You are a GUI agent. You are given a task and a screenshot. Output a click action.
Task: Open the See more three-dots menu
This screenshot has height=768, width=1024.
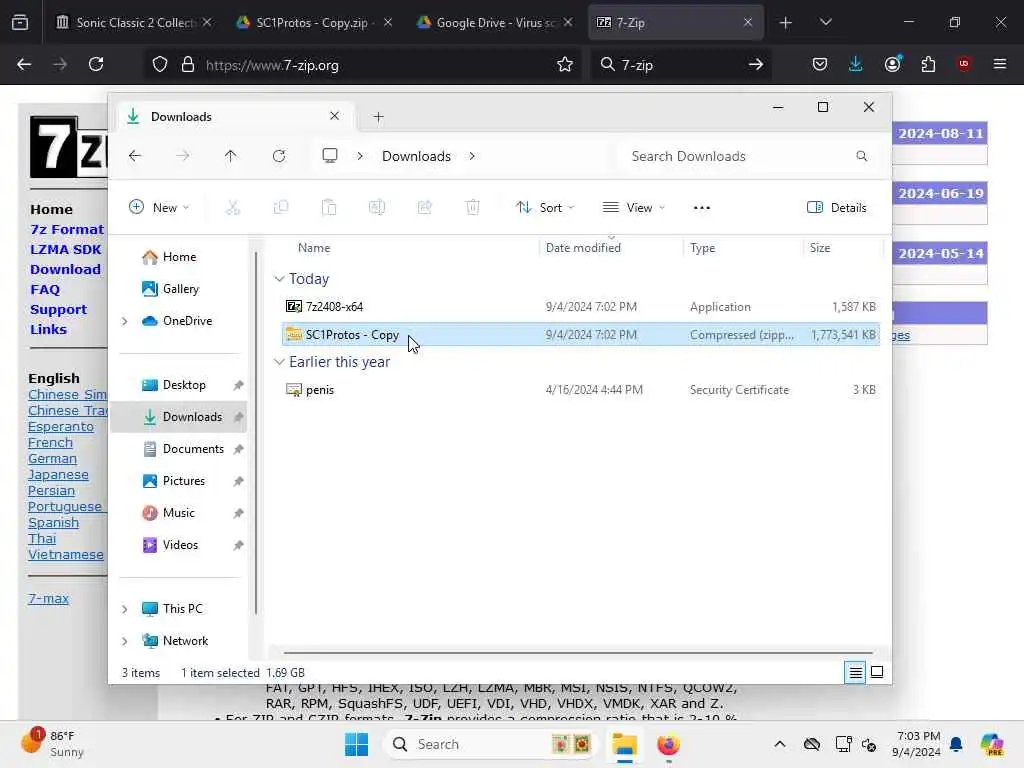[x=701, y=208]
